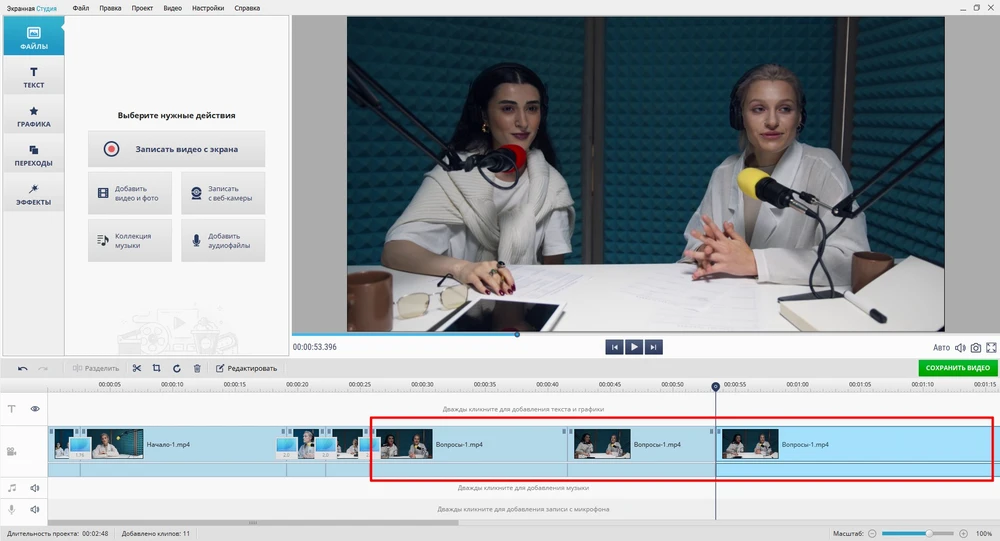This screenshot has width=1000, height=541.
Task: Open fullscreen preview mode icon
Action: point(991,348)
